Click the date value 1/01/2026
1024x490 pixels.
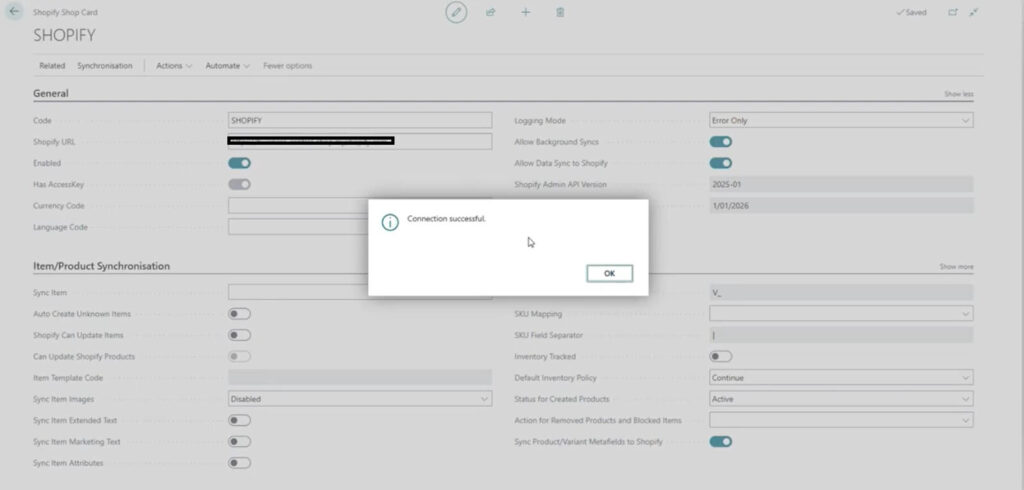(841, 206)
